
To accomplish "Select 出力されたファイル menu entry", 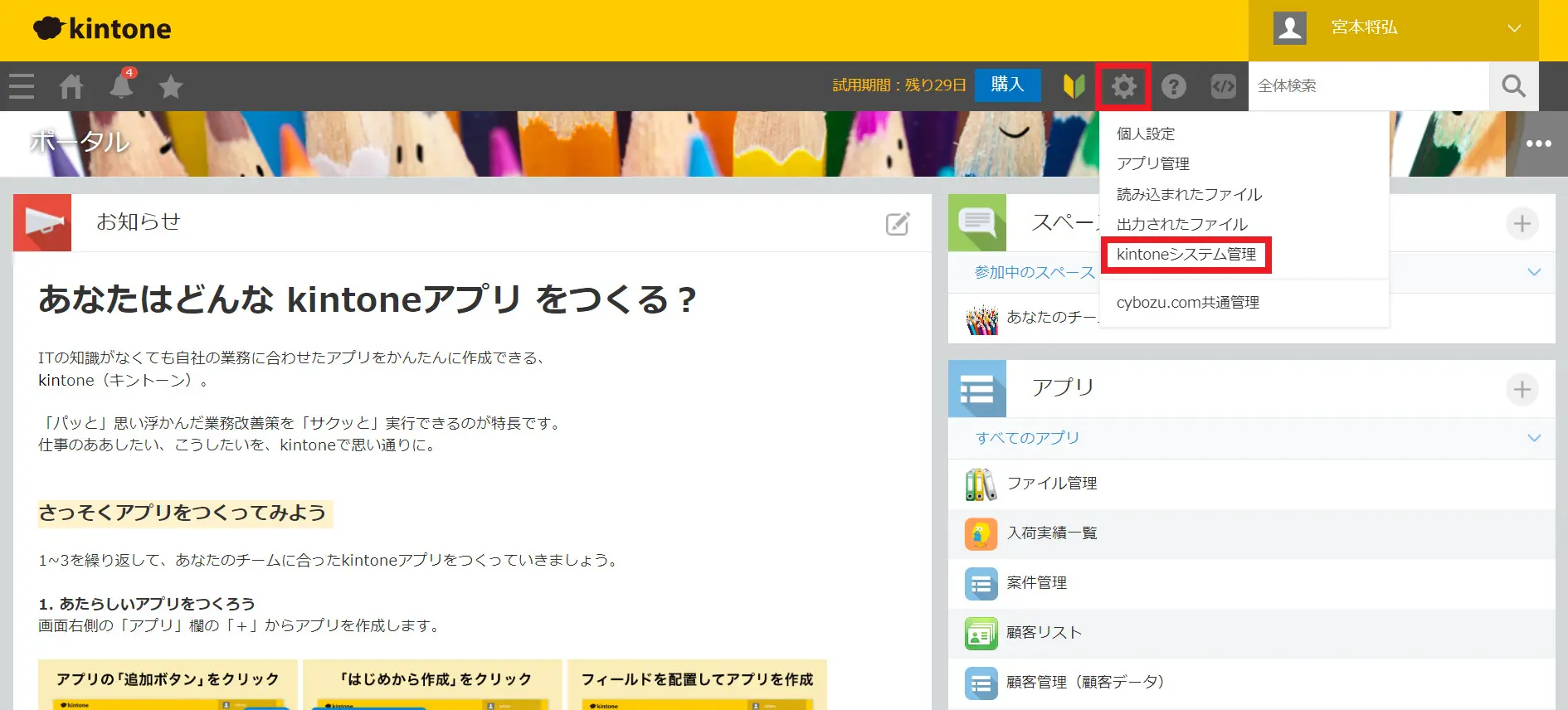I will pos(1181,224).
